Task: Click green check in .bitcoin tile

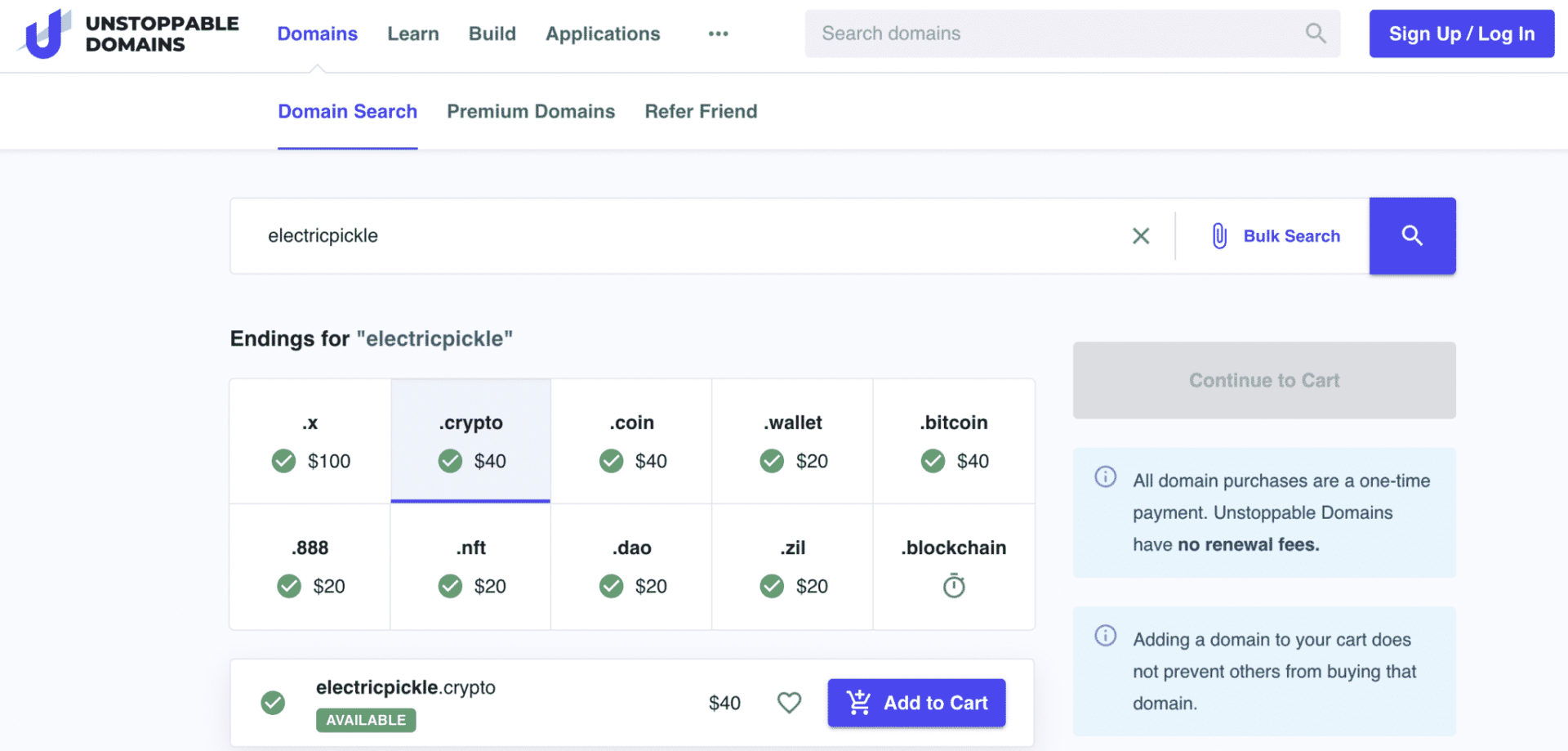Action: [933, 461]
